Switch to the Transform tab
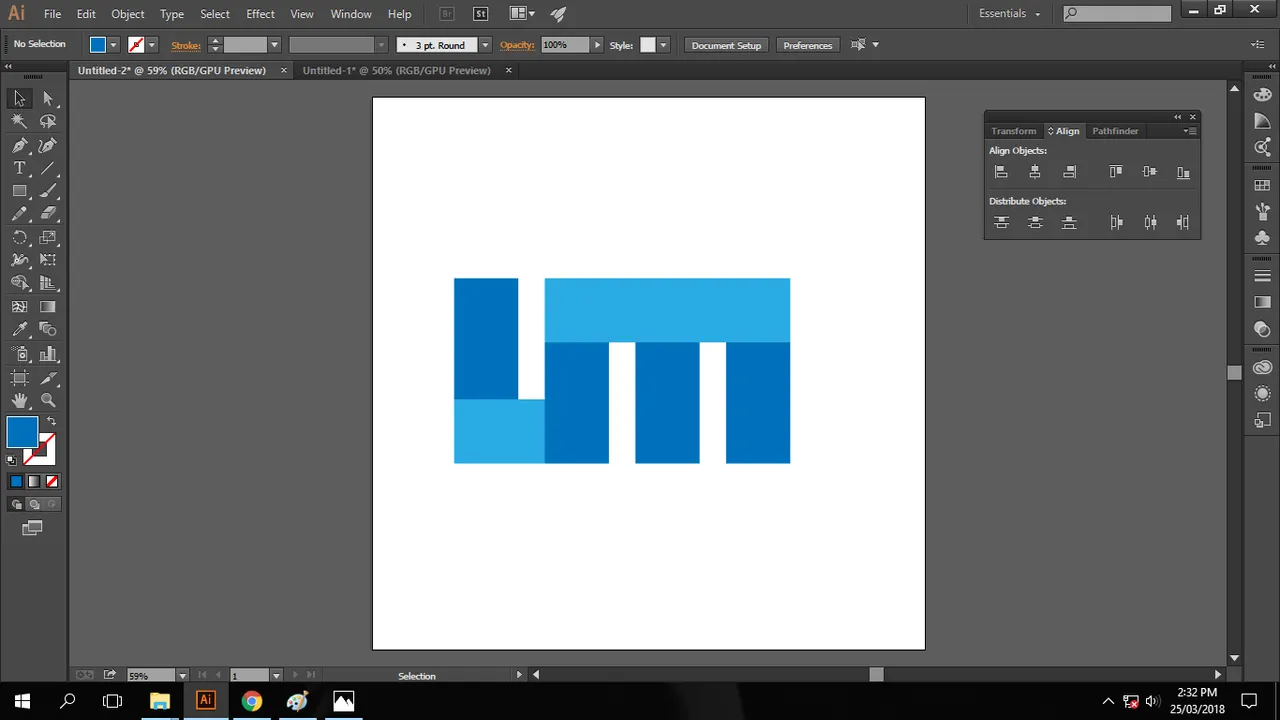The height and width of the screenshot is (720, 1280). [1013, 131]
